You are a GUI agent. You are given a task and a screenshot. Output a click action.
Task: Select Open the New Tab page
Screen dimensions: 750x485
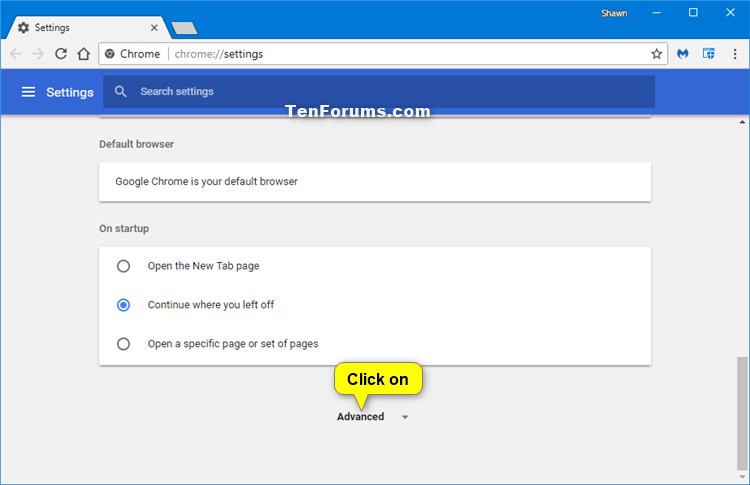[123, 266]
